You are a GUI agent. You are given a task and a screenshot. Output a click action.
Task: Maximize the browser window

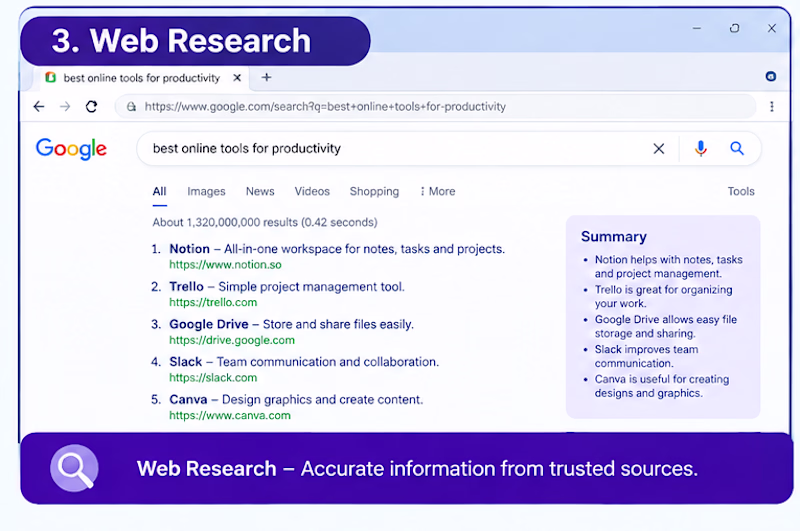click(x=734, y=29)
